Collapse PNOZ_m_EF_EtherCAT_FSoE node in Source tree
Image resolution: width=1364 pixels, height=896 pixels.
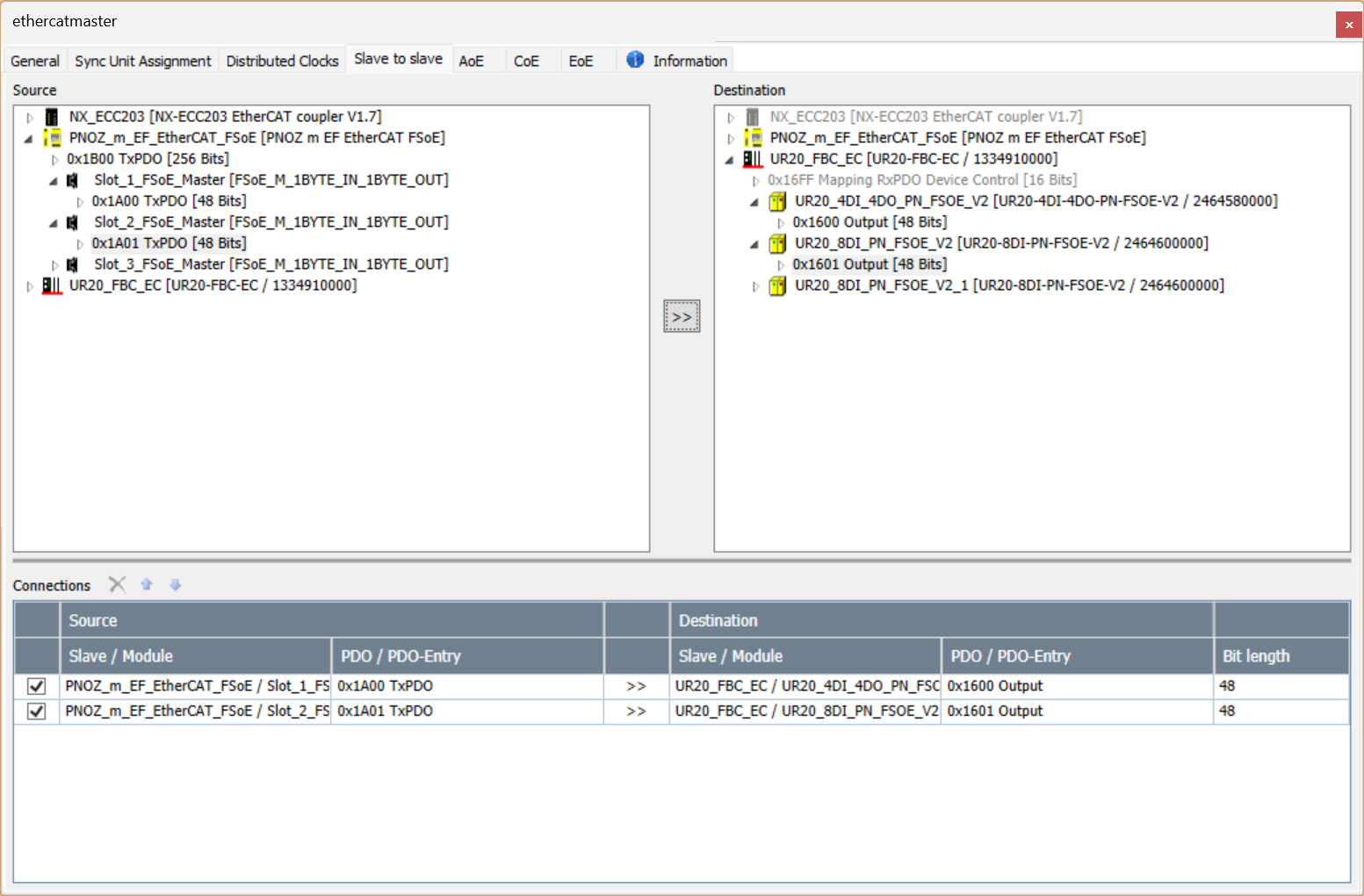(29, 139)
